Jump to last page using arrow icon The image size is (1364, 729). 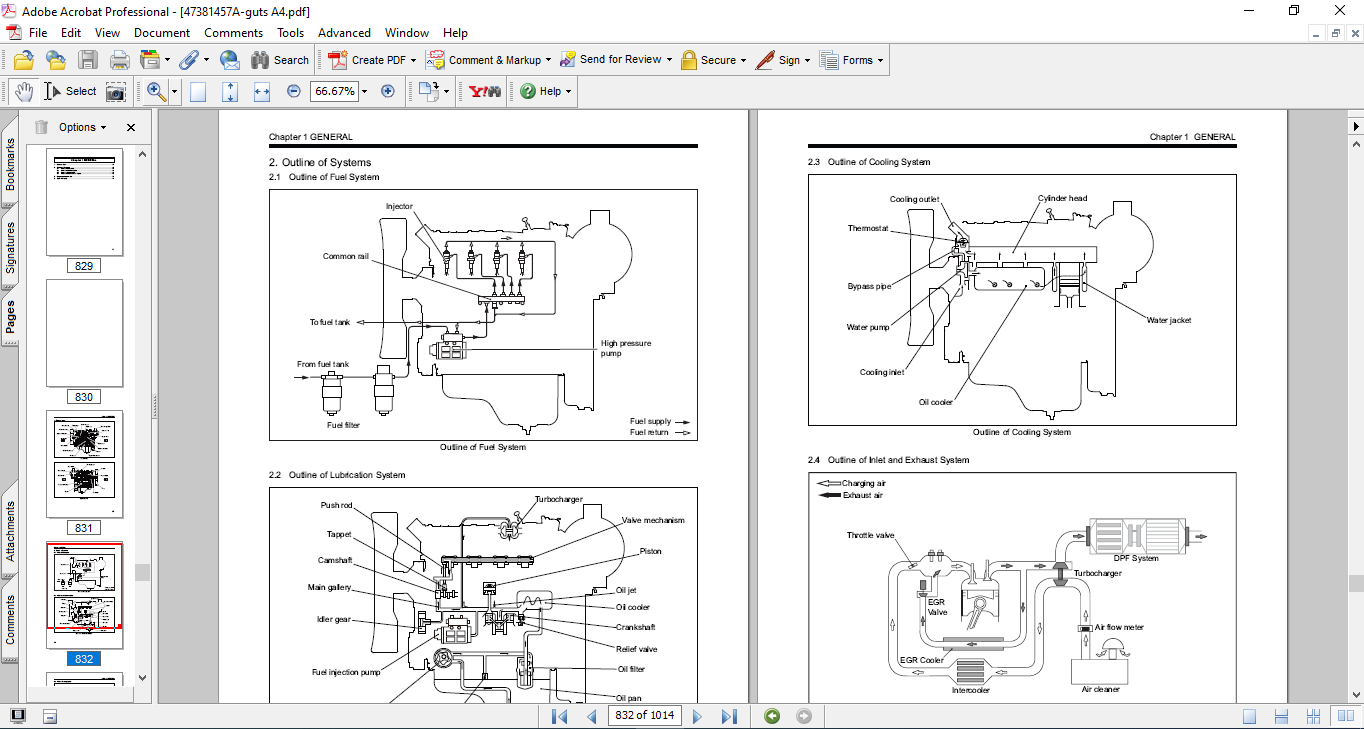click(x=729, y=716)
